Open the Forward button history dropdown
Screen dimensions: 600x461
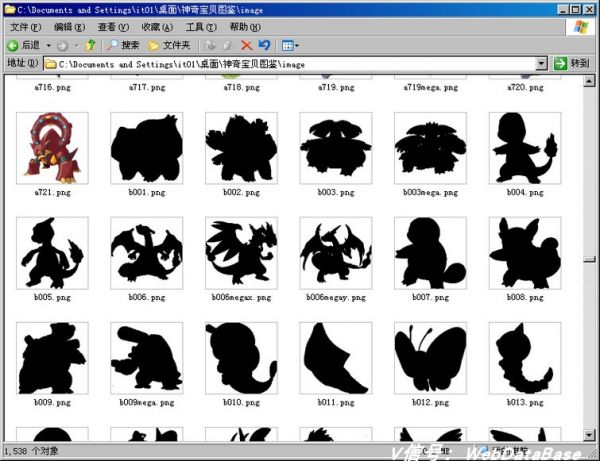[77, 46]
